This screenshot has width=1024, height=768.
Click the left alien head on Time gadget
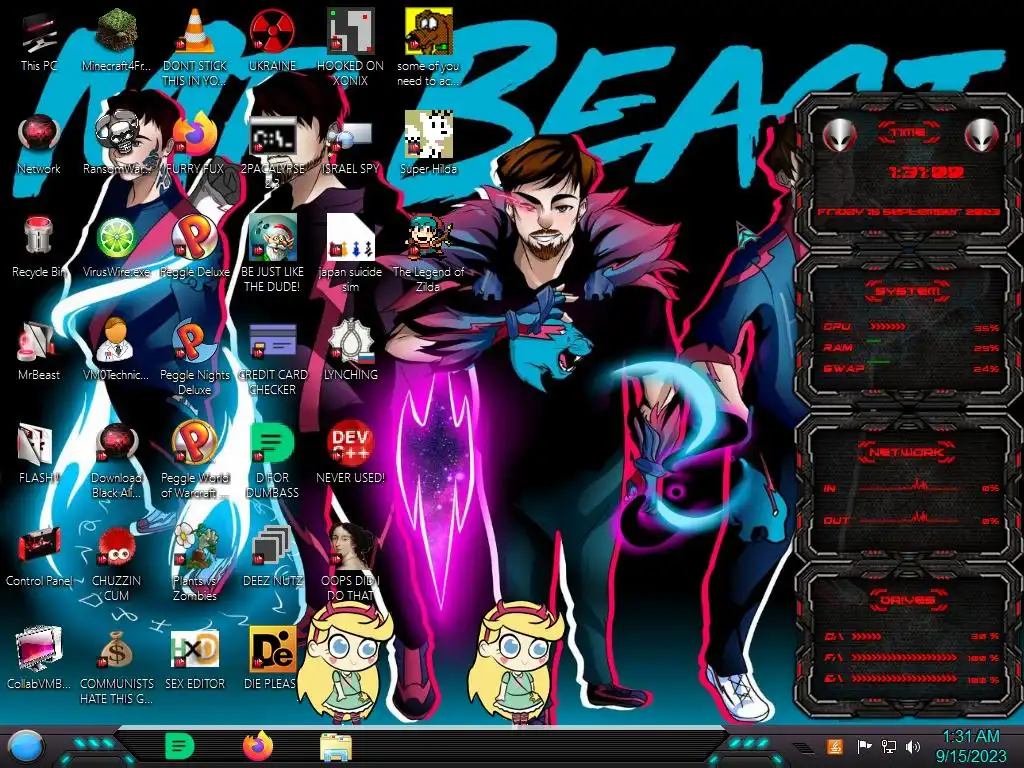pyautogui.click(x=839, y=135)
